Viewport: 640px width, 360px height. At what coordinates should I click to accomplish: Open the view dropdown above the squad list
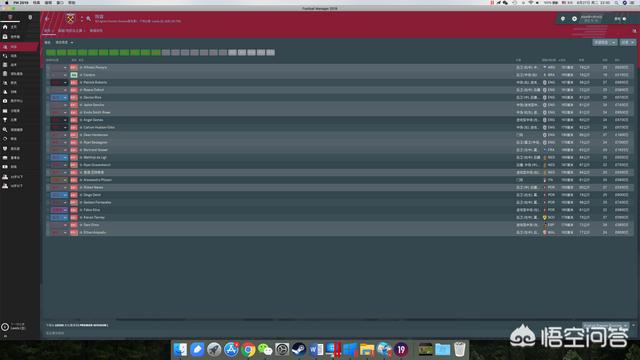(x=64, y=42)
